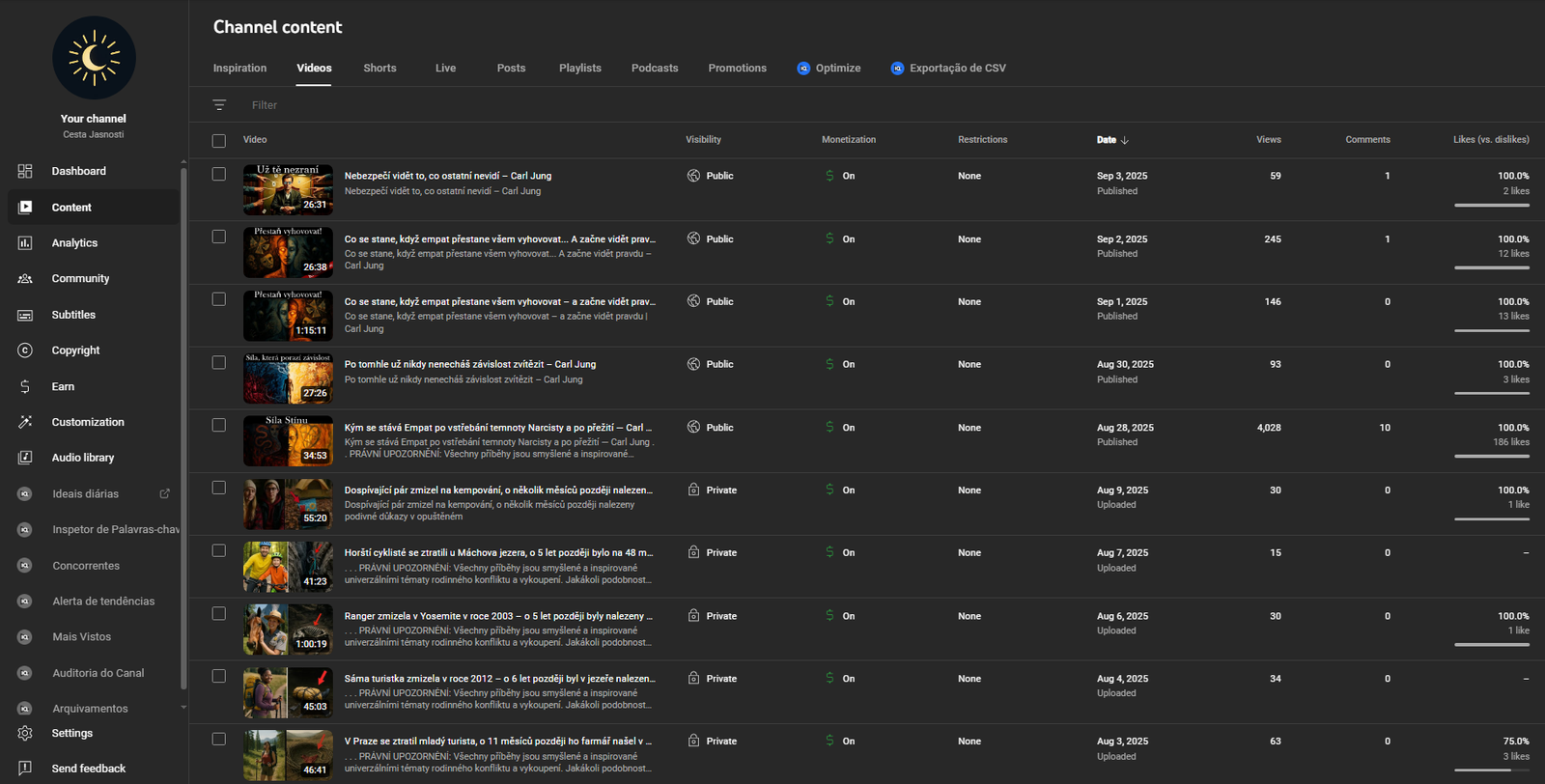Click the Earn dollar sign icon
The image size is (1545, 784).
25,386
